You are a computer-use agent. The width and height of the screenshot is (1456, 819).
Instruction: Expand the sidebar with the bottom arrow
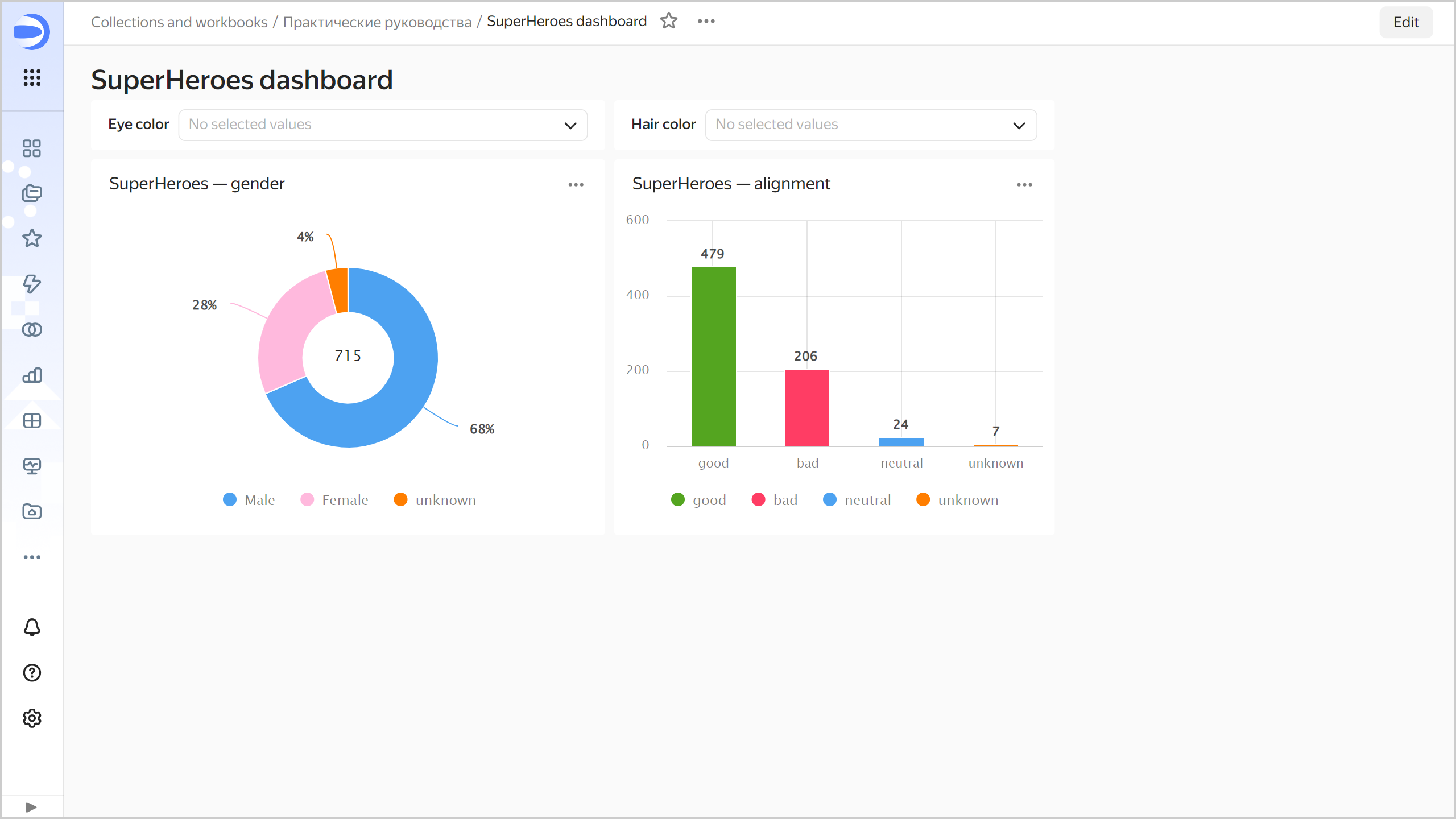click(31, 807)
